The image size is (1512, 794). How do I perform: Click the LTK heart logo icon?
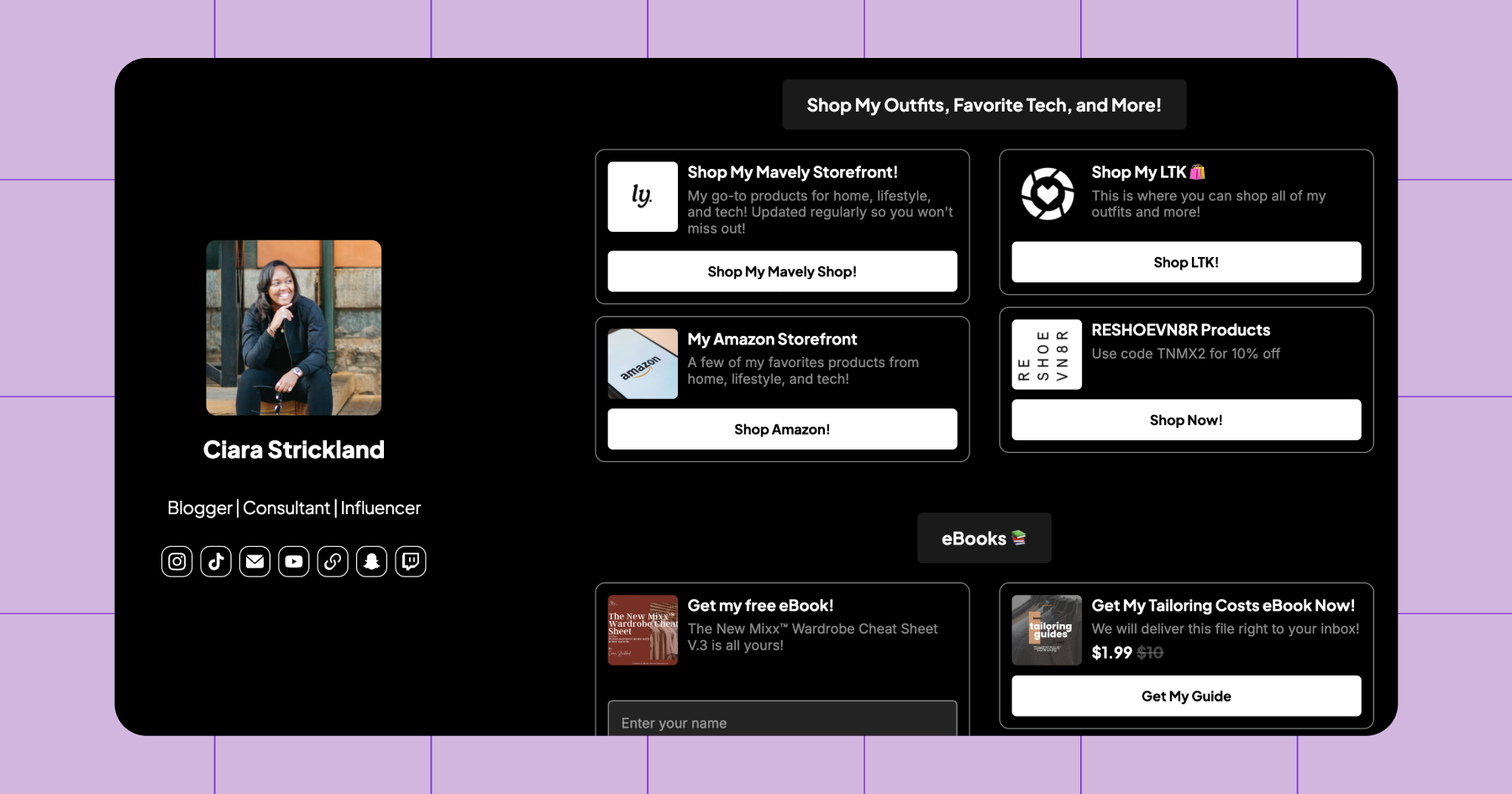pyautogui.click(x=1047, y=193)
